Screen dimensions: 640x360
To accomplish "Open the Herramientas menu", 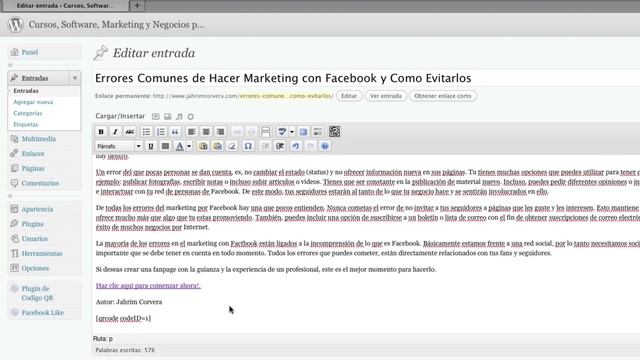I will click(42, 253).
